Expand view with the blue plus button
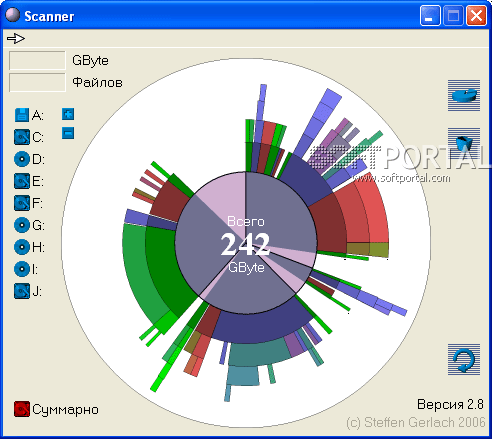This screenshot has height=439, width=492. click(x=68, y=114)
